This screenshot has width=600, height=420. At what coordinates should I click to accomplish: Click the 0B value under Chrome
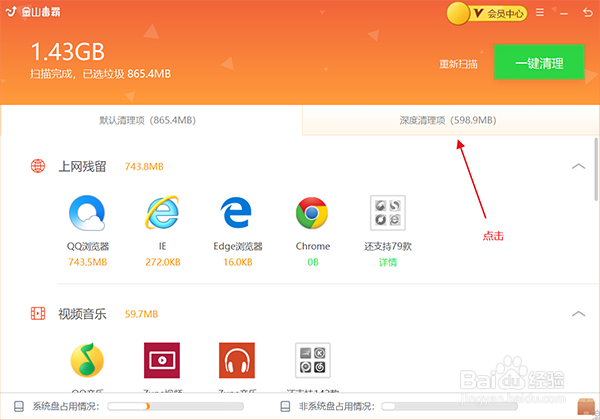click(313, 262)
